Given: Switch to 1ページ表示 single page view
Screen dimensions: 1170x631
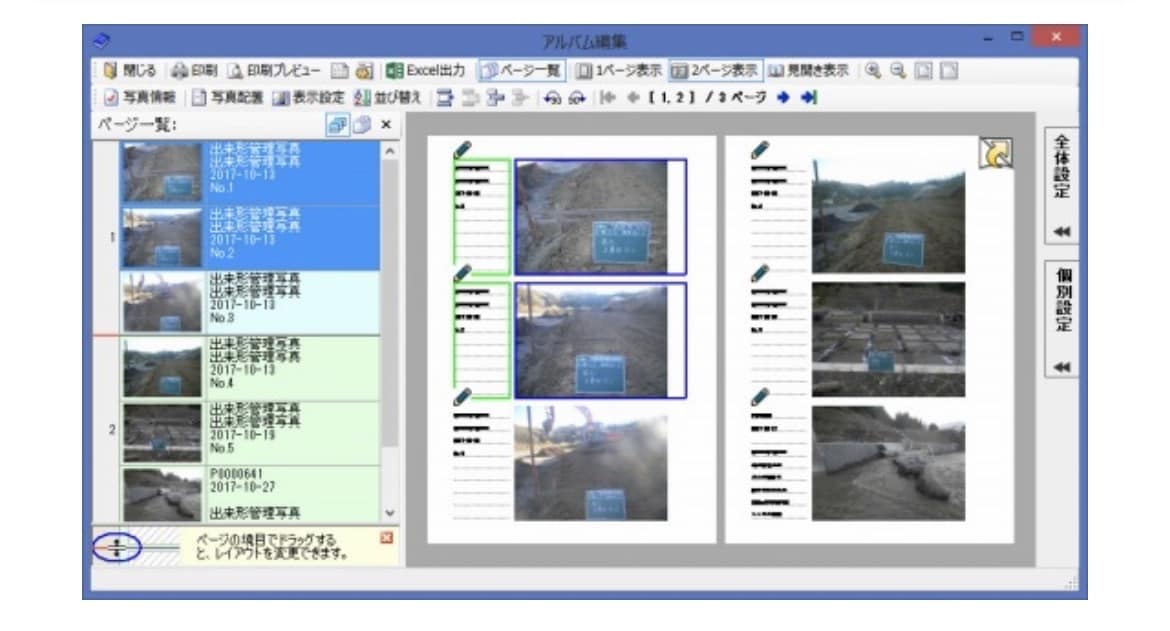Looking at the screenshot, I should 619,71.
